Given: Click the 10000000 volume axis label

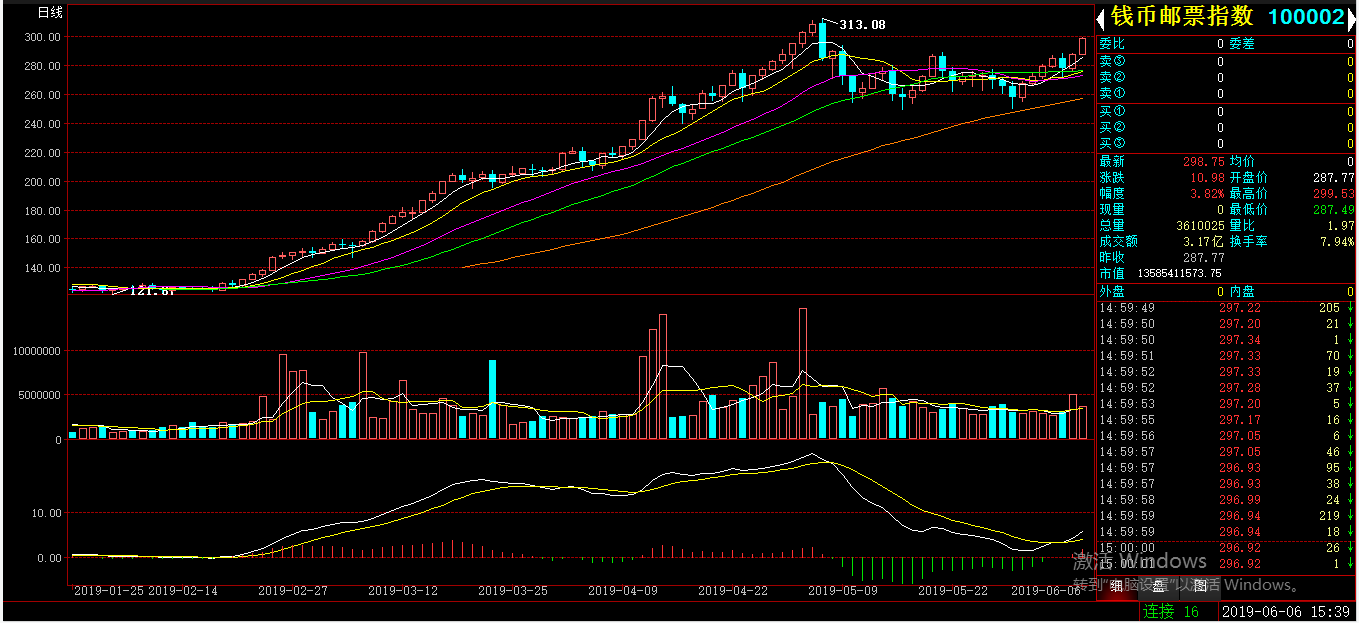Looking at the screenshot, I should pyautogui.click(x=36, y=352).
